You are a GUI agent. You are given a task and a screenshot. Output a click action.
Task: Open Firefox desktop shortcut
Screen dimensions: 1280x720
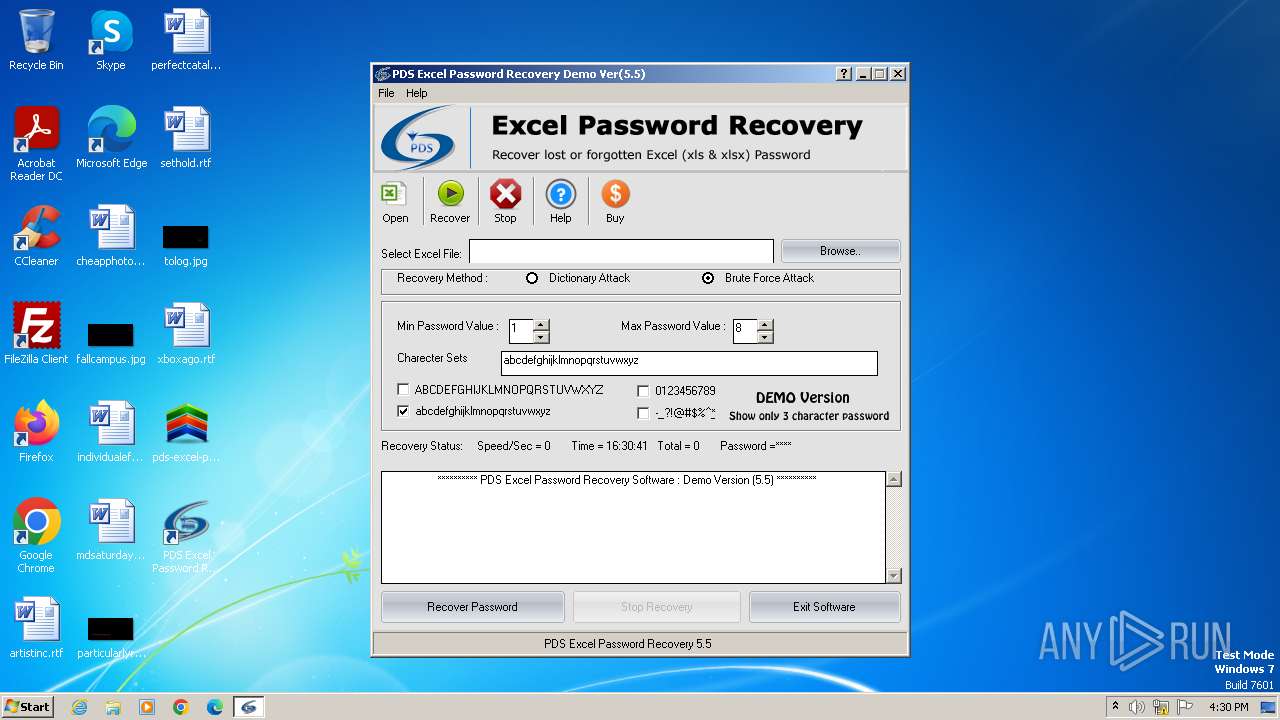pyautogui.click(x=36, y=432)
